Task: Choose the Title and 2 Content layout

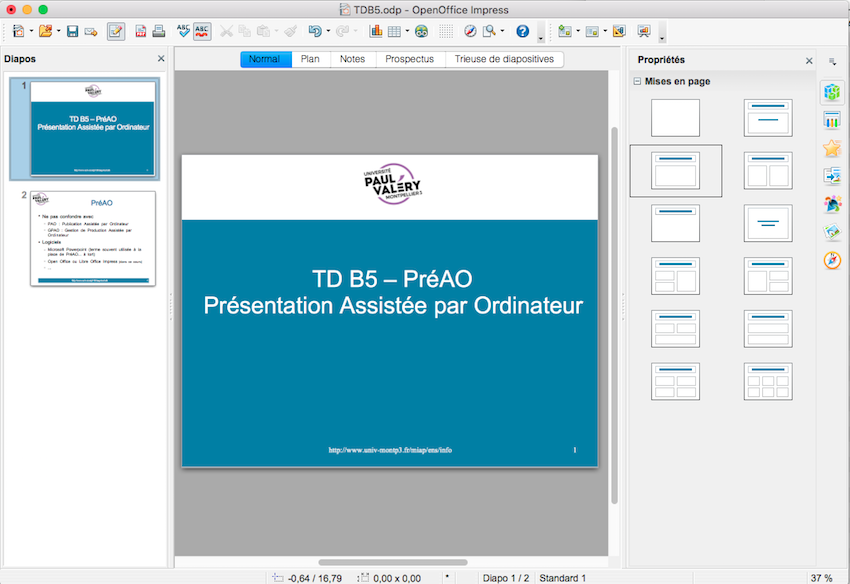Action: tap(768, 170)
